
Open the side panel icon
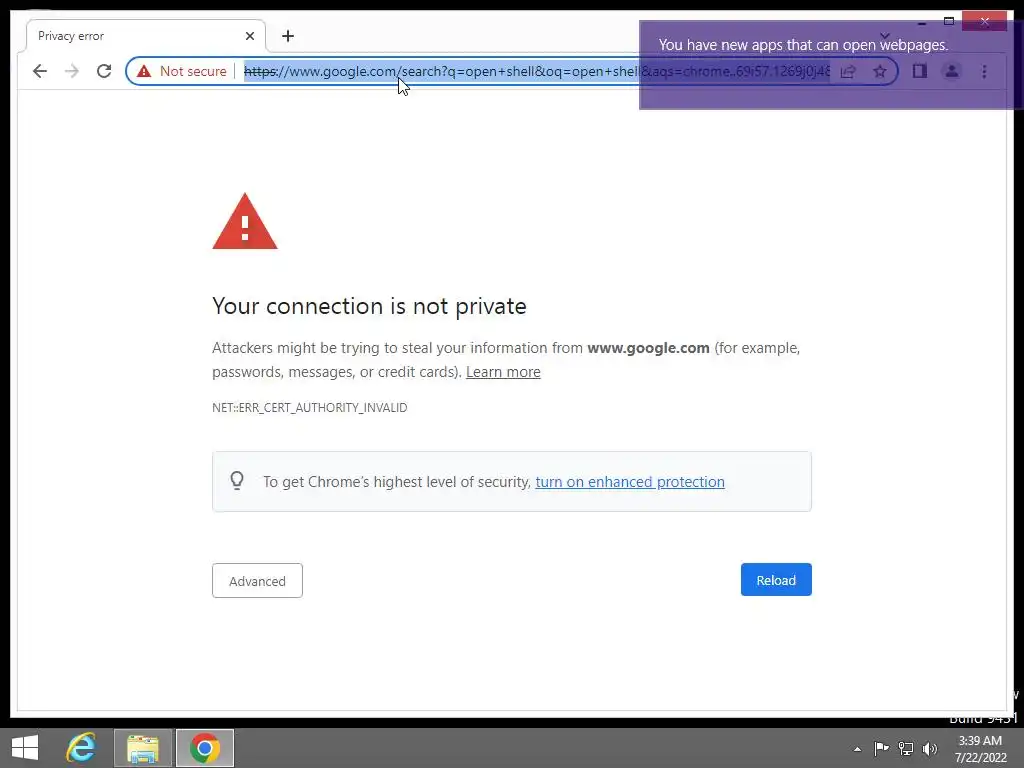[920, 71]
